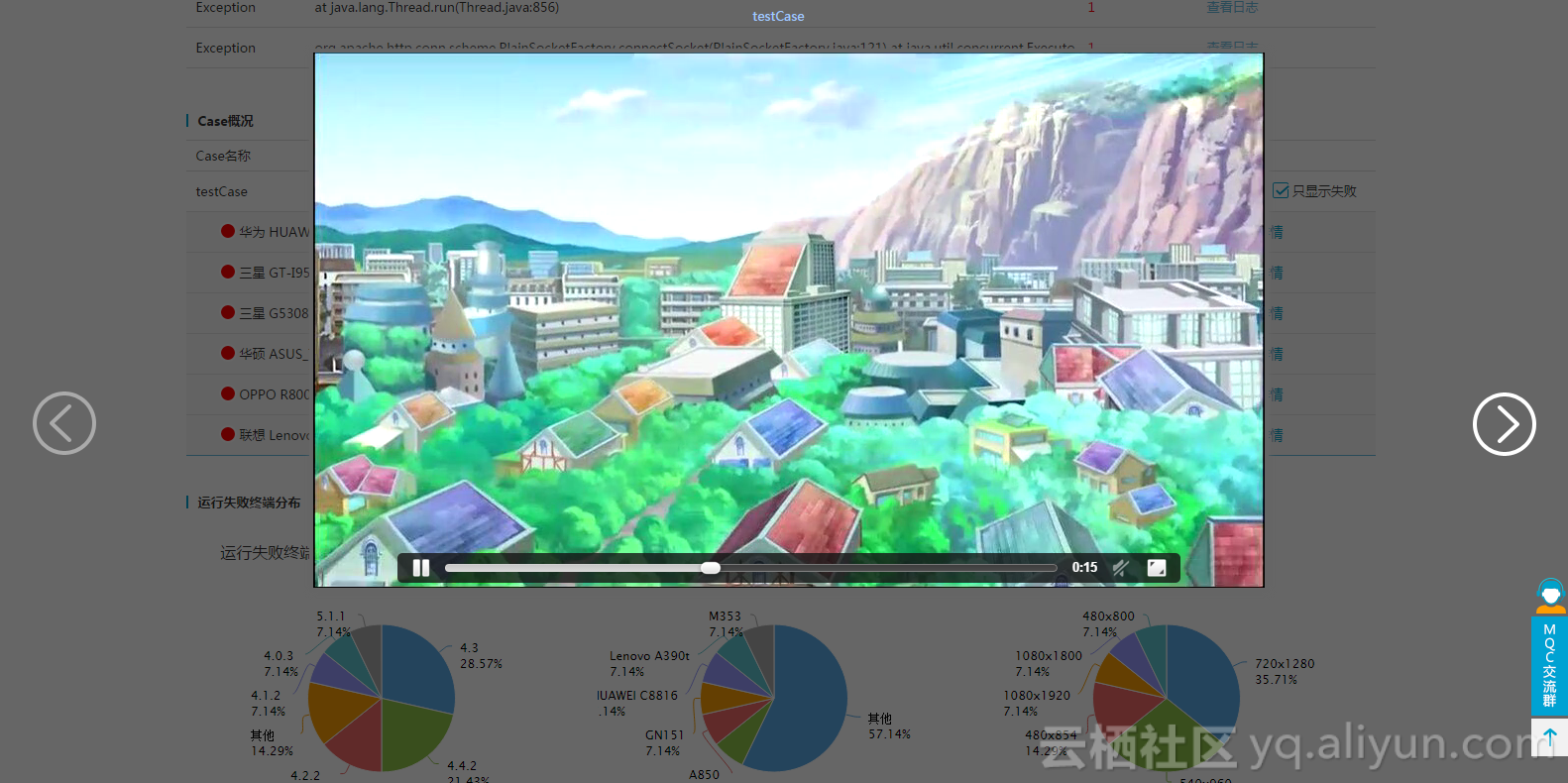1568x783 pixels.
Task: Go to the next screenshot arrow
Action: tap(1504, 424)
